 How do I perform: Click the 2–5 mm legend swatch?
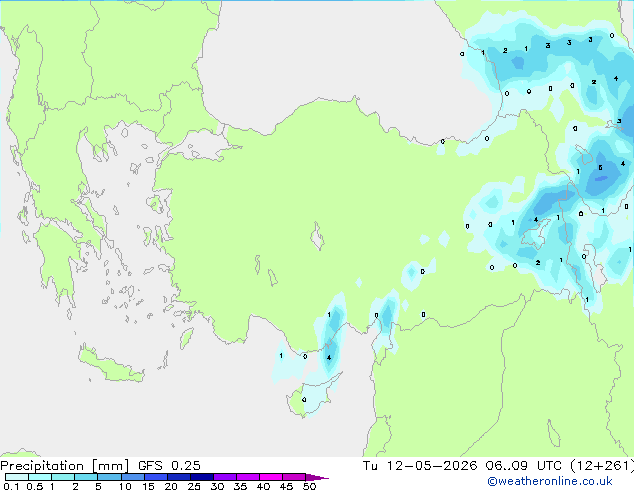click(x=86, y=477)
